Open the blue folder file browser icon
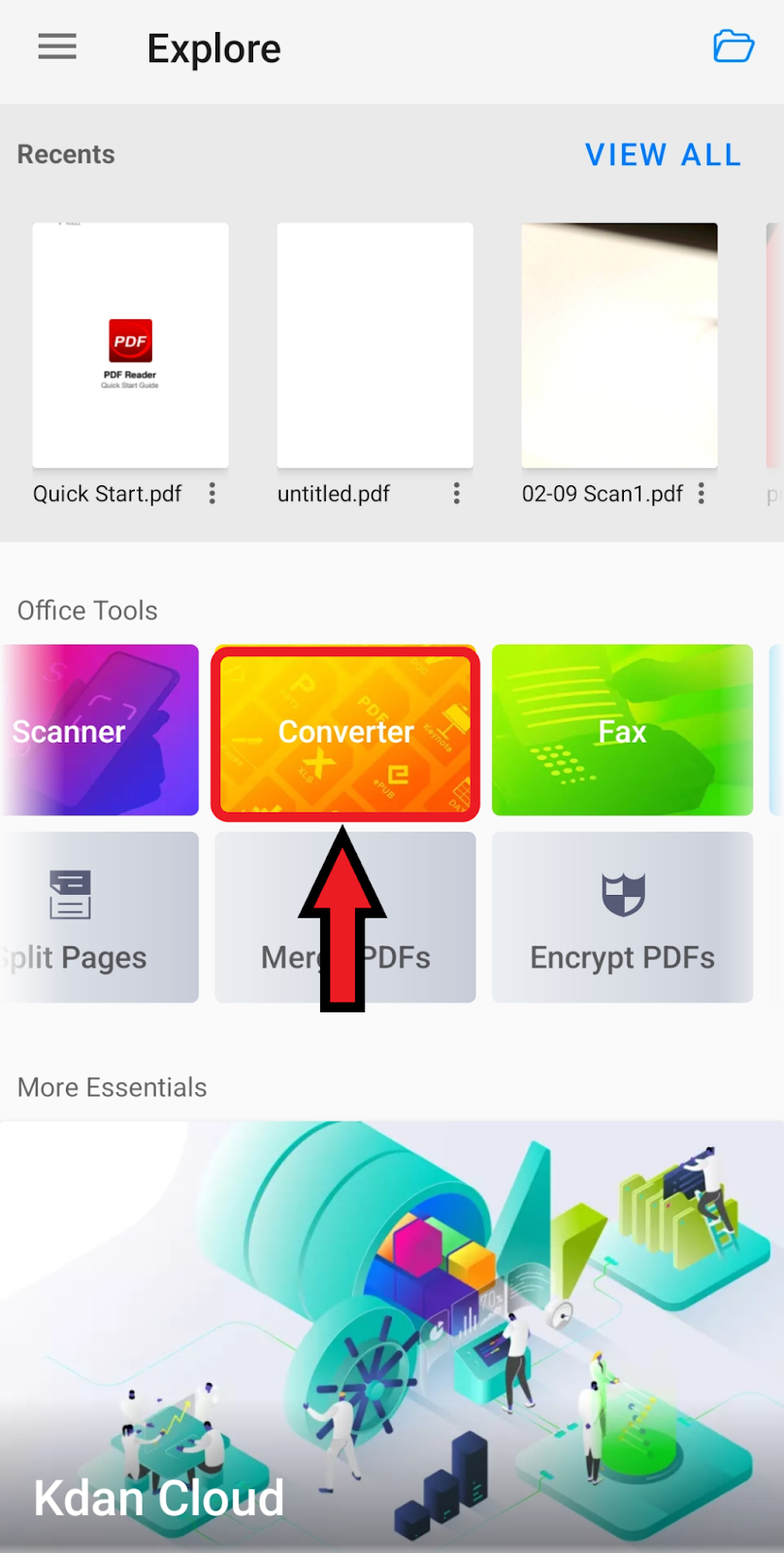Screen dimensions: 784x1553 coord(734,47)
